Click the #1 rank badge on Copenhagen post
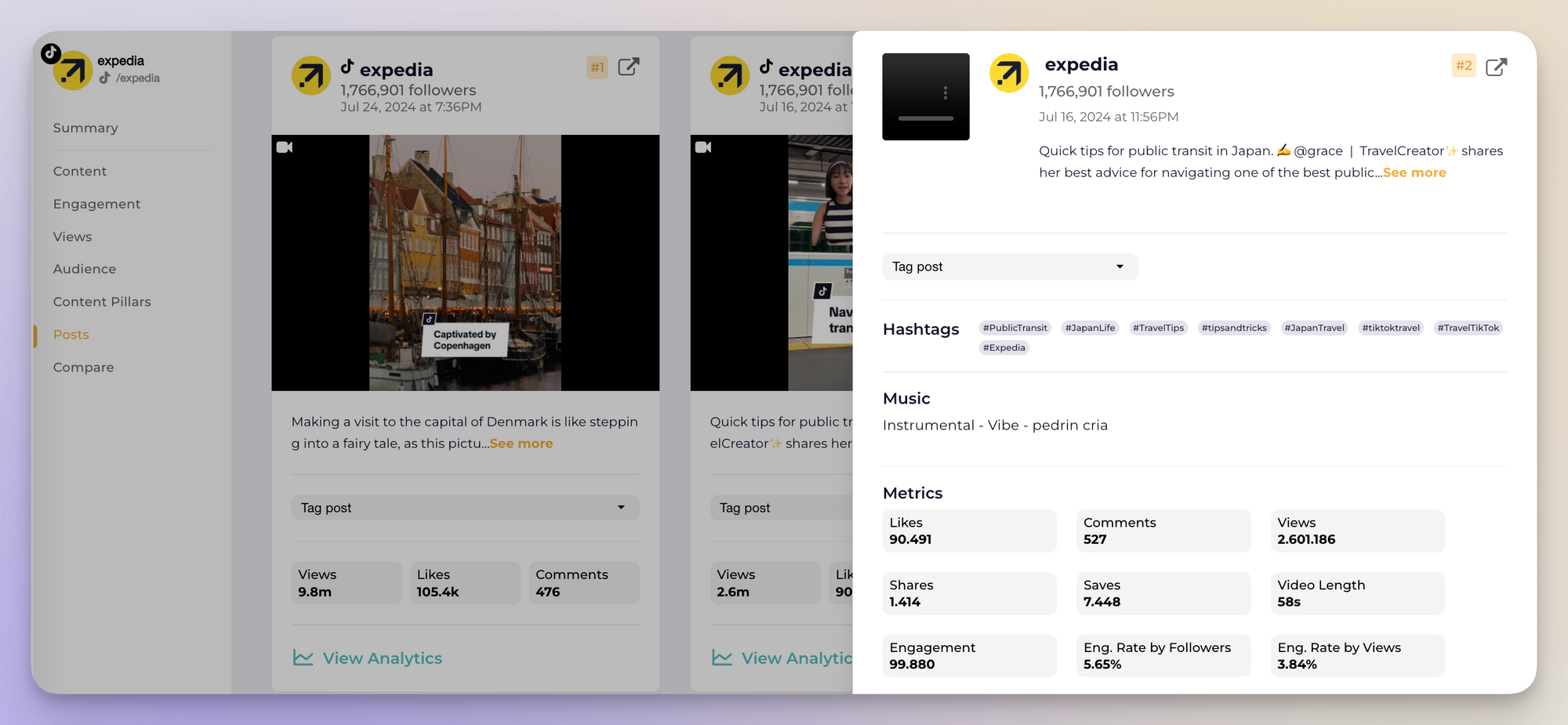This screenshot has height=725, width=1568. [597, 67]
